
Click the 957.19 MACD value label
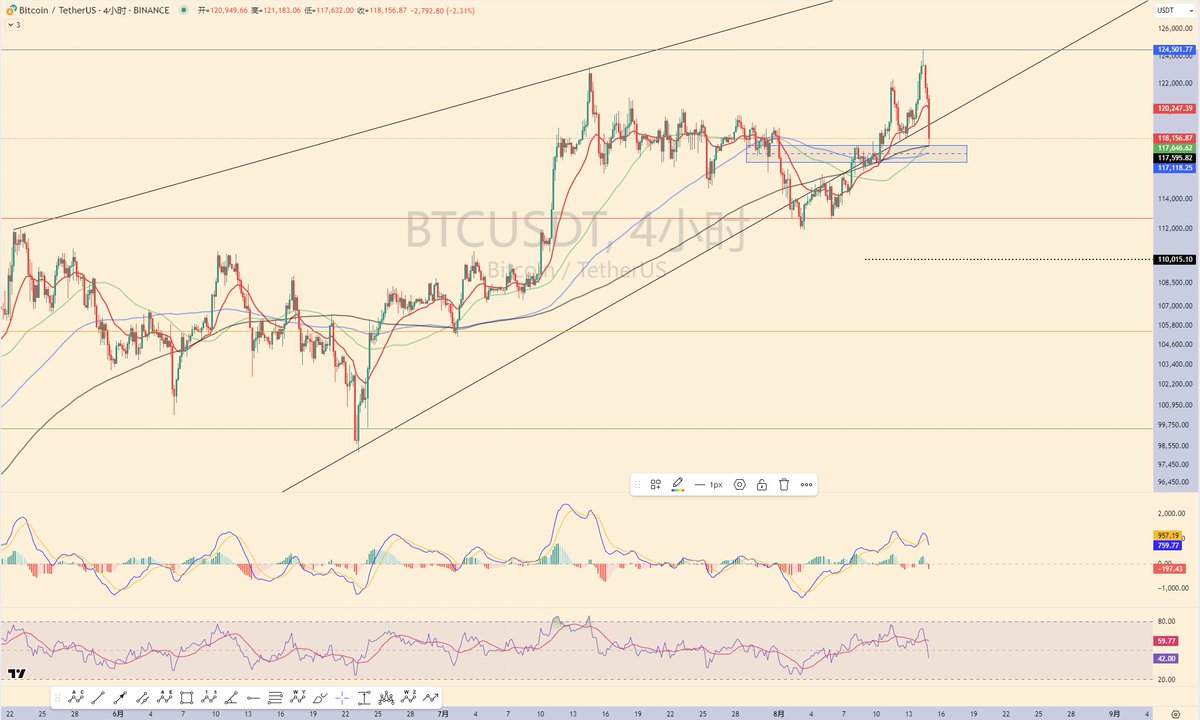point(1168,536)
